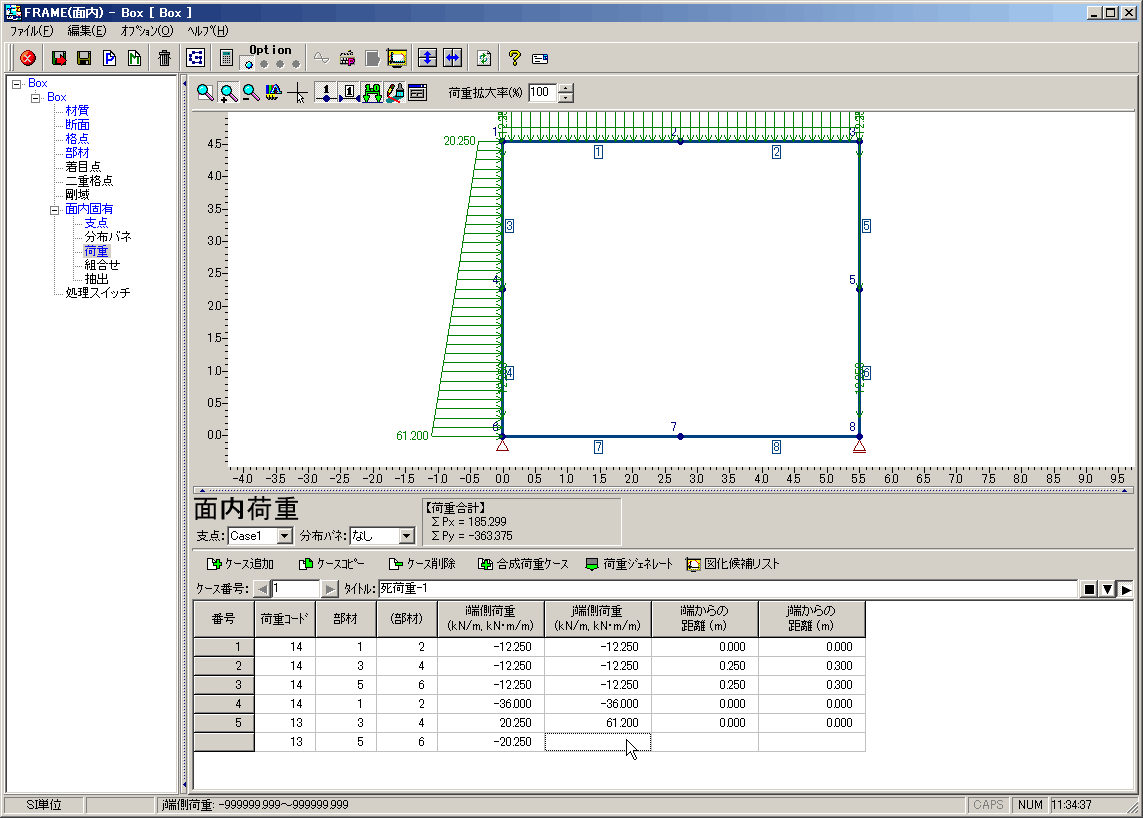Click the blue frame structure G icon
The image size is (1143, 818).
[195, 58]
